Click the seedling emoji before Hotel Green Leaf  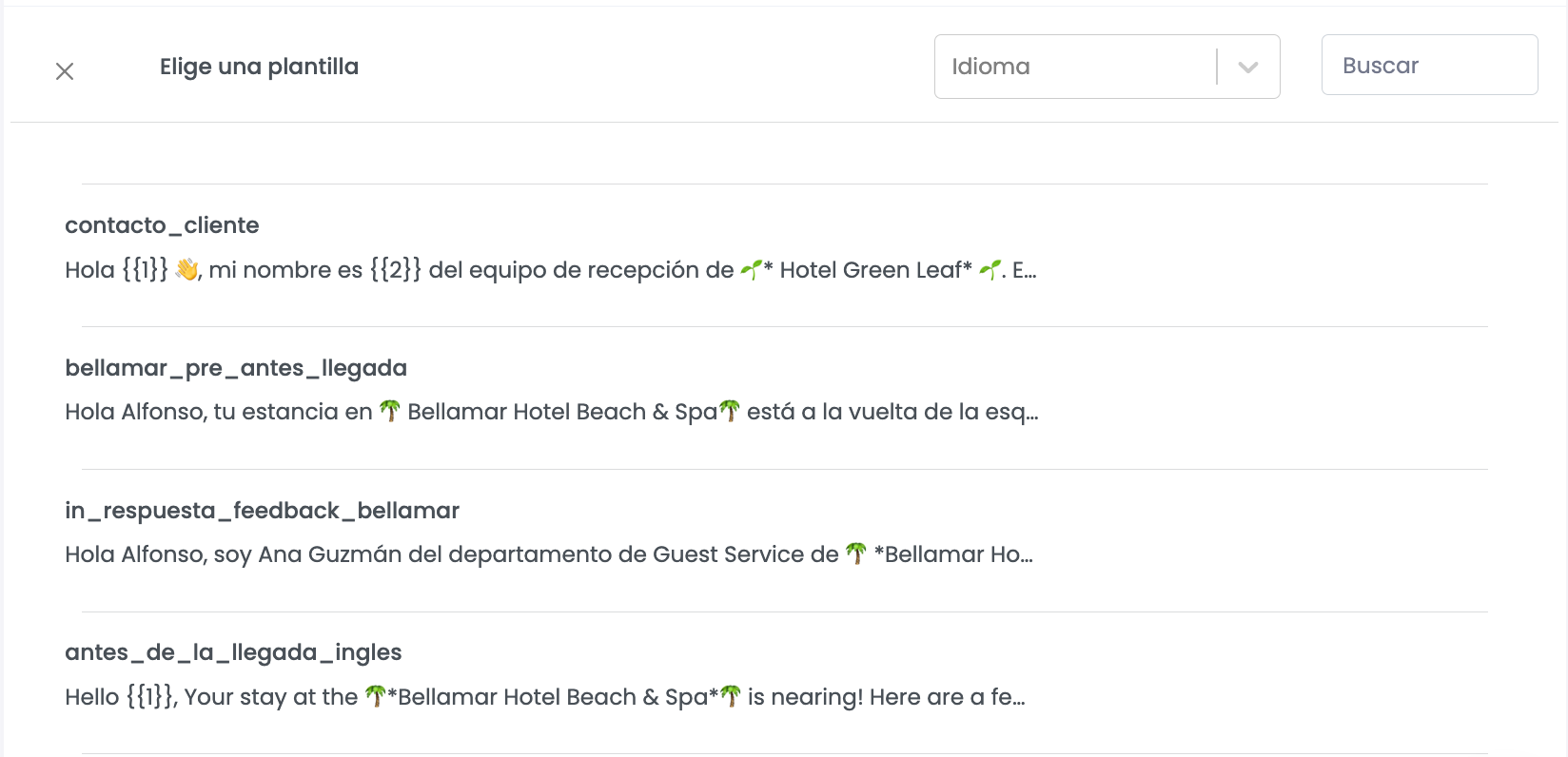click(x=751, y=270)
